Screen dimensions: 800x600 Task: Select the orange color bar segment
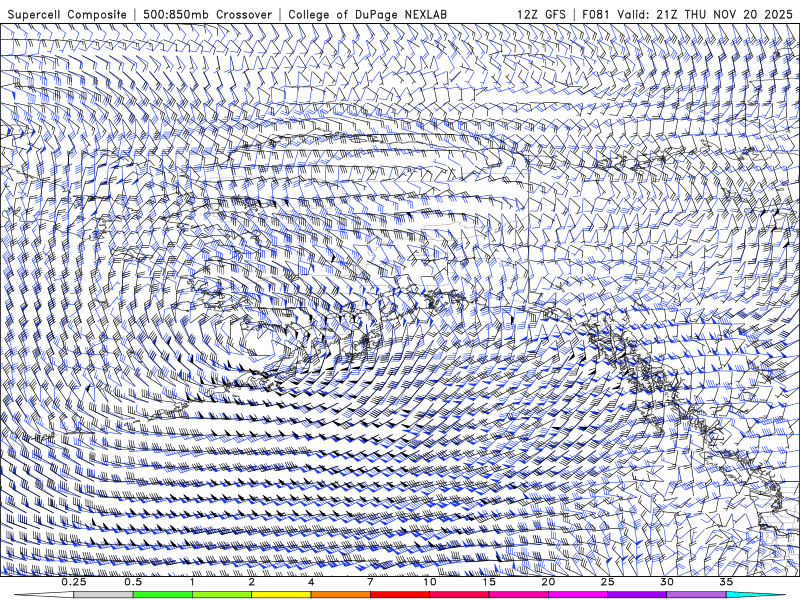click(x=340, y=595)
